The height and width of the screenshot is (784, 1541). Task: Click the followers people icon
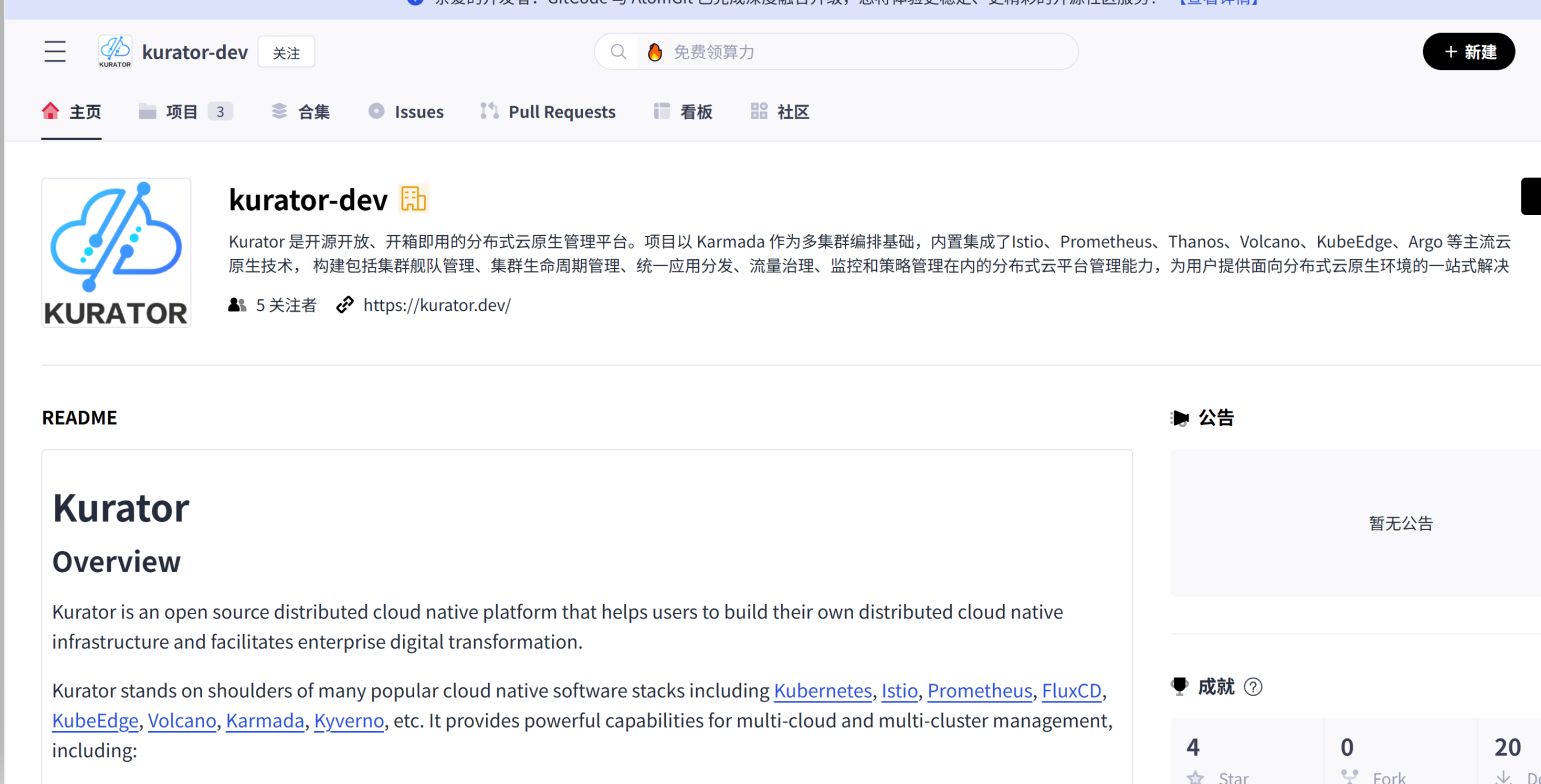[x=237, y=305]
